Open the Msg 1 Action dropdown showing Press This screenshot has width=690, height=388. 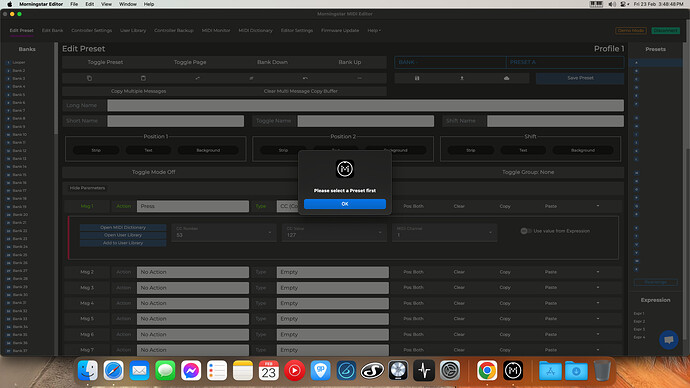click(193, 206)
